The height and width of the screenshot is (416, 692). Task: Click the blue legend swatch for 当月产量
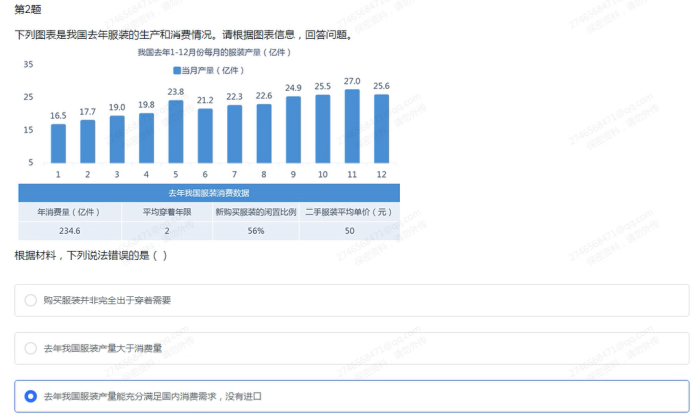177,70
